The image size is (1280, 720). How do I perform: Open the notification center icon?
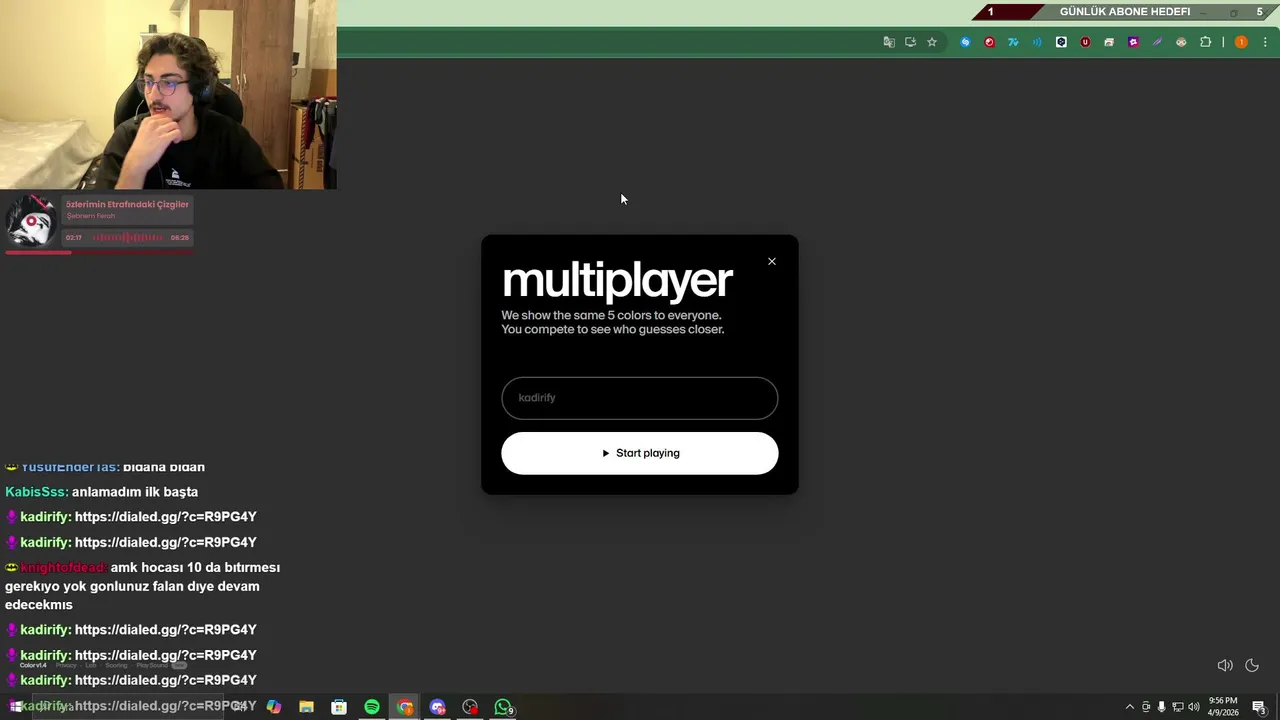(1260, 707)
